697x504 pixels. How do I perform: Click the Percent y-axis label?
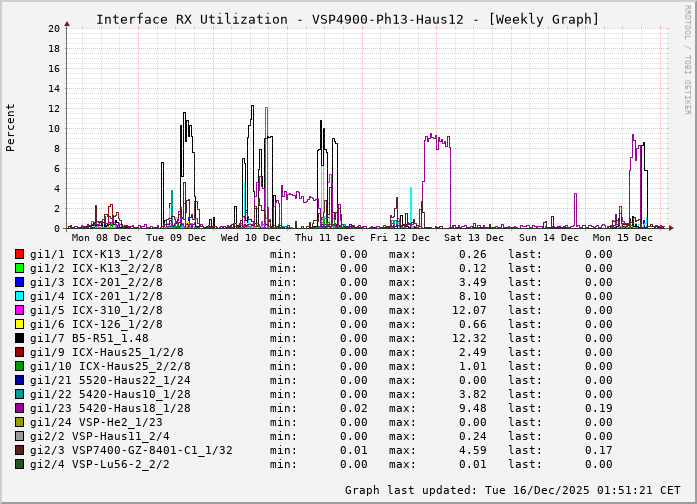[11, 128]
